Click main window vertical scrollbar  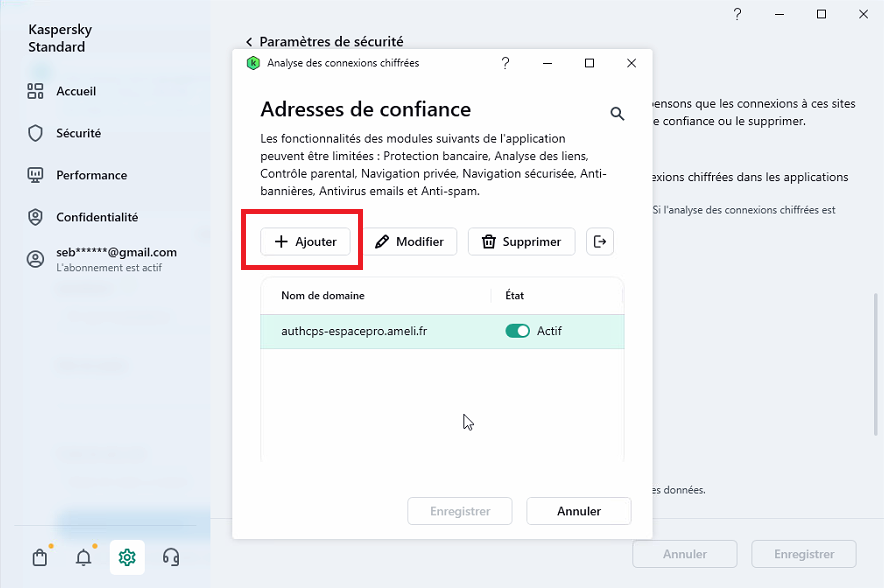tap(876, 364)
